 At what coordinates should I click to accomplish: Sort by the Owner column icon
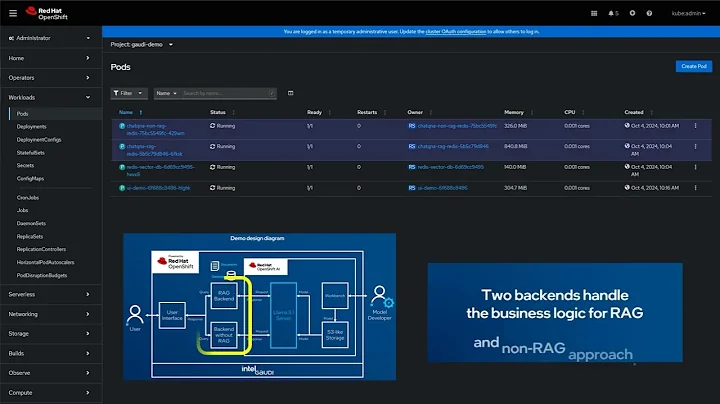431,112
